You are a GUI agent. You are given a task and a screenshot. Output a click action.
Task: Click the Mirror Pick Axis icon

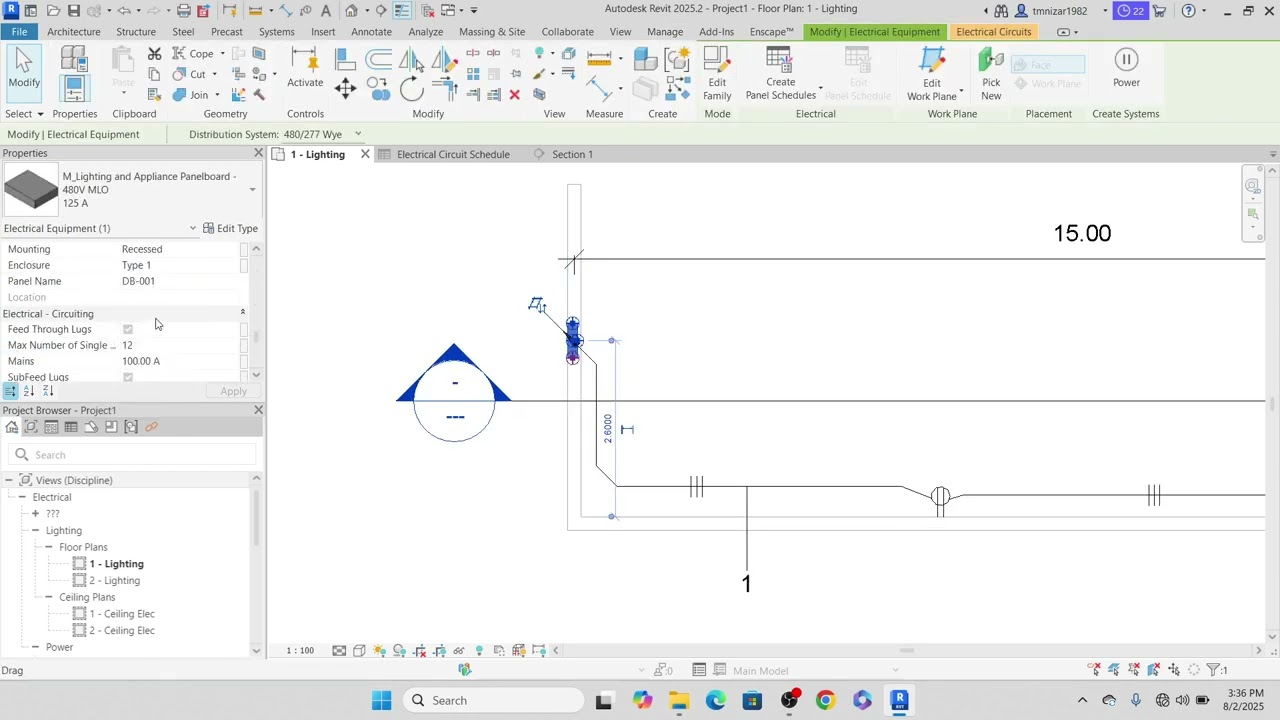pos(412,59)
